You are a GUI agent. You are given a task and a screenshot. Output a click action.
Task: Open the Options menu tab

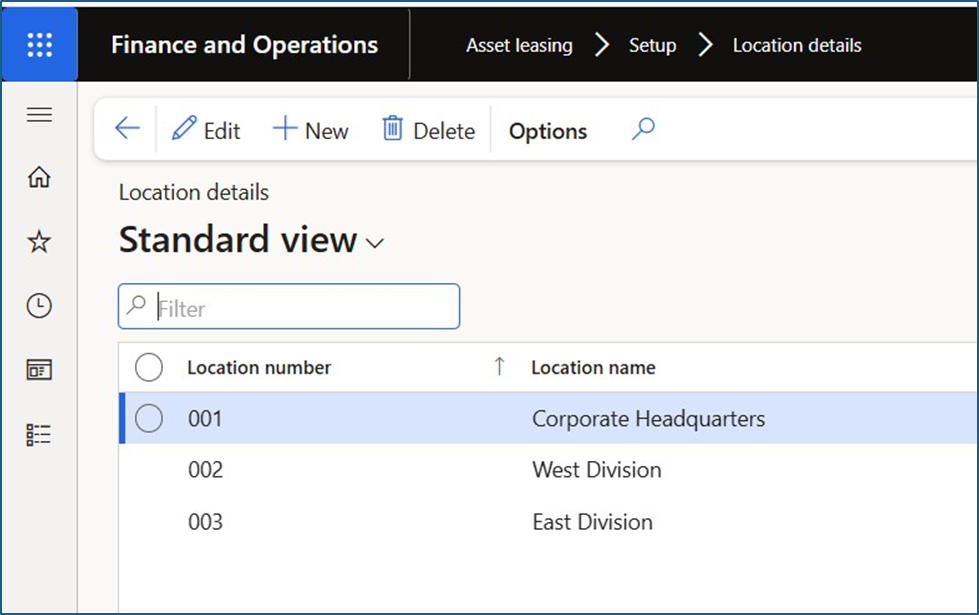pos(547,131)
